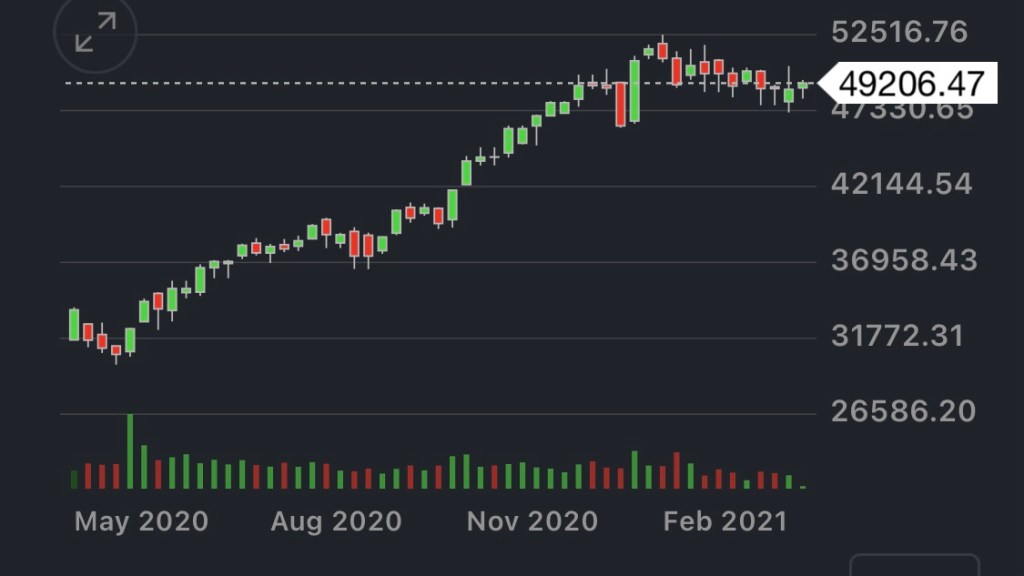Click the large red candle before the peak
1024x576 pixels.
[621, 103]
